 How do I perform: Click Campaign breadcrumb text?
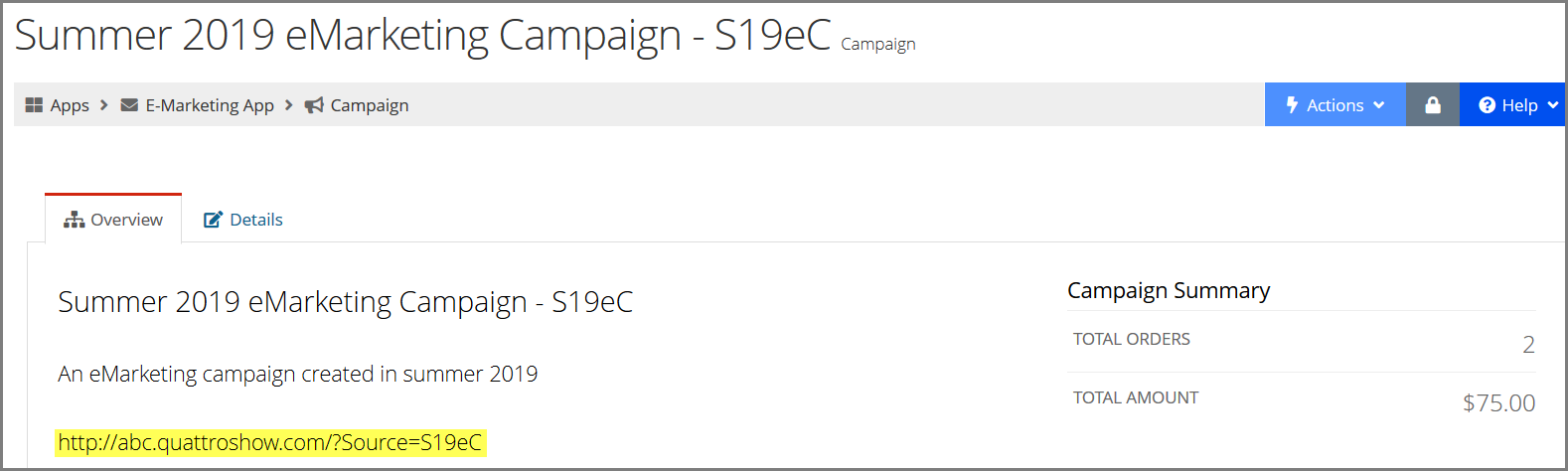click(x=370, y=105)
